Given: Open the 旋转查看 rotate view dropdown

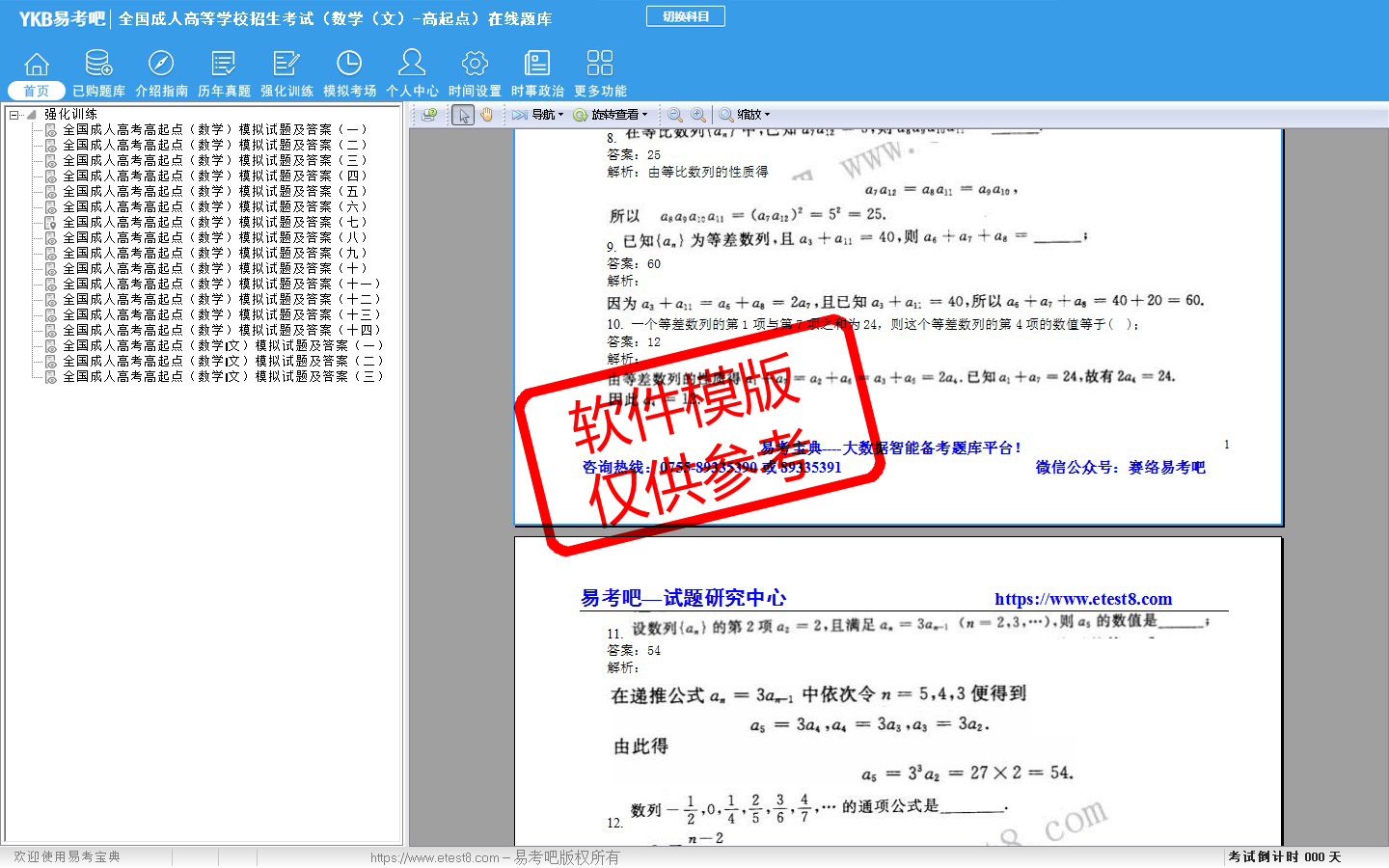Looking at the screenshot, I should pos(611,115).
